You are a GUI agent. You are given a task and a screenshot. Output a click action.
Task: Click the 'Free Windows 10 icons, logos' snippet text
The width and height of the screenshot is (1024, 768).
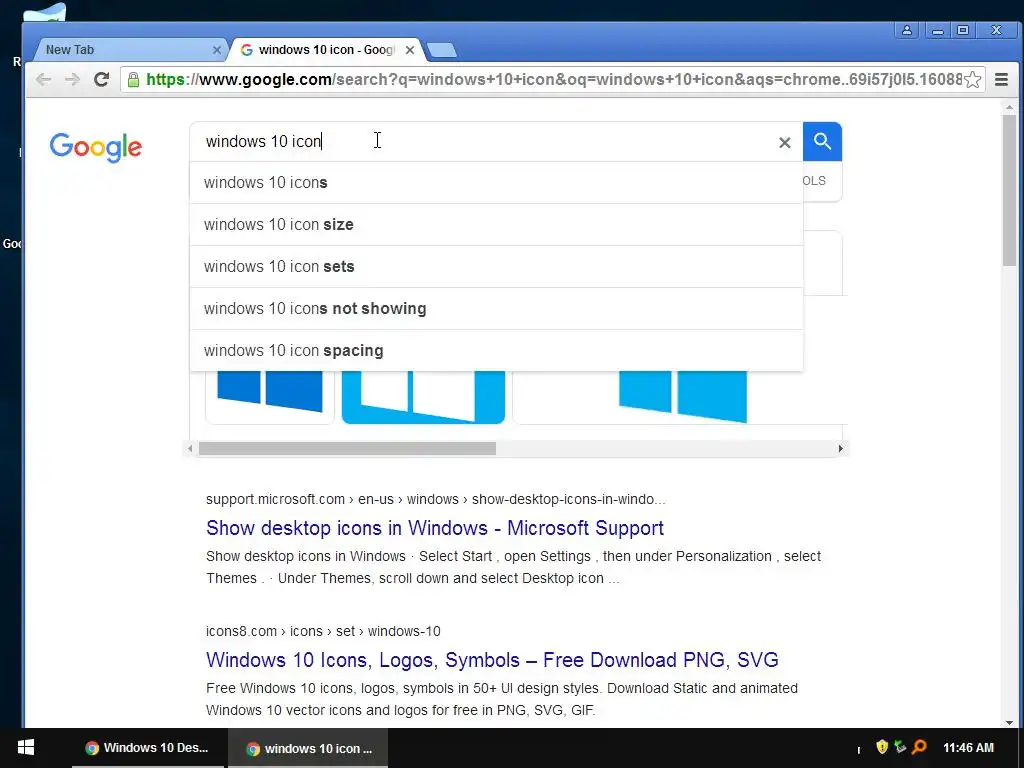pyautogui.click(x=502, y=699)
